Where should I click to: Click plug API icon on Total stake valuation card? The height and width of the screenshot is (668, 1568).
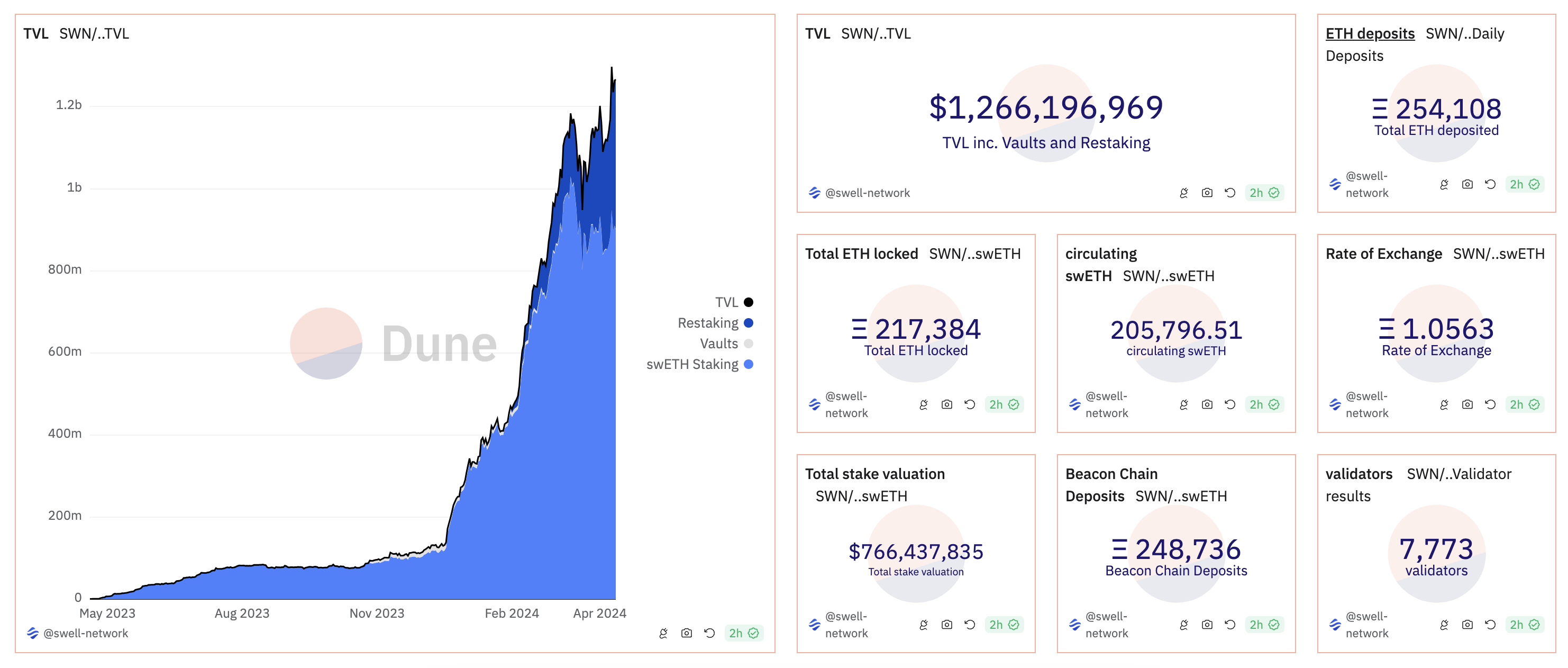coord(923,625)
